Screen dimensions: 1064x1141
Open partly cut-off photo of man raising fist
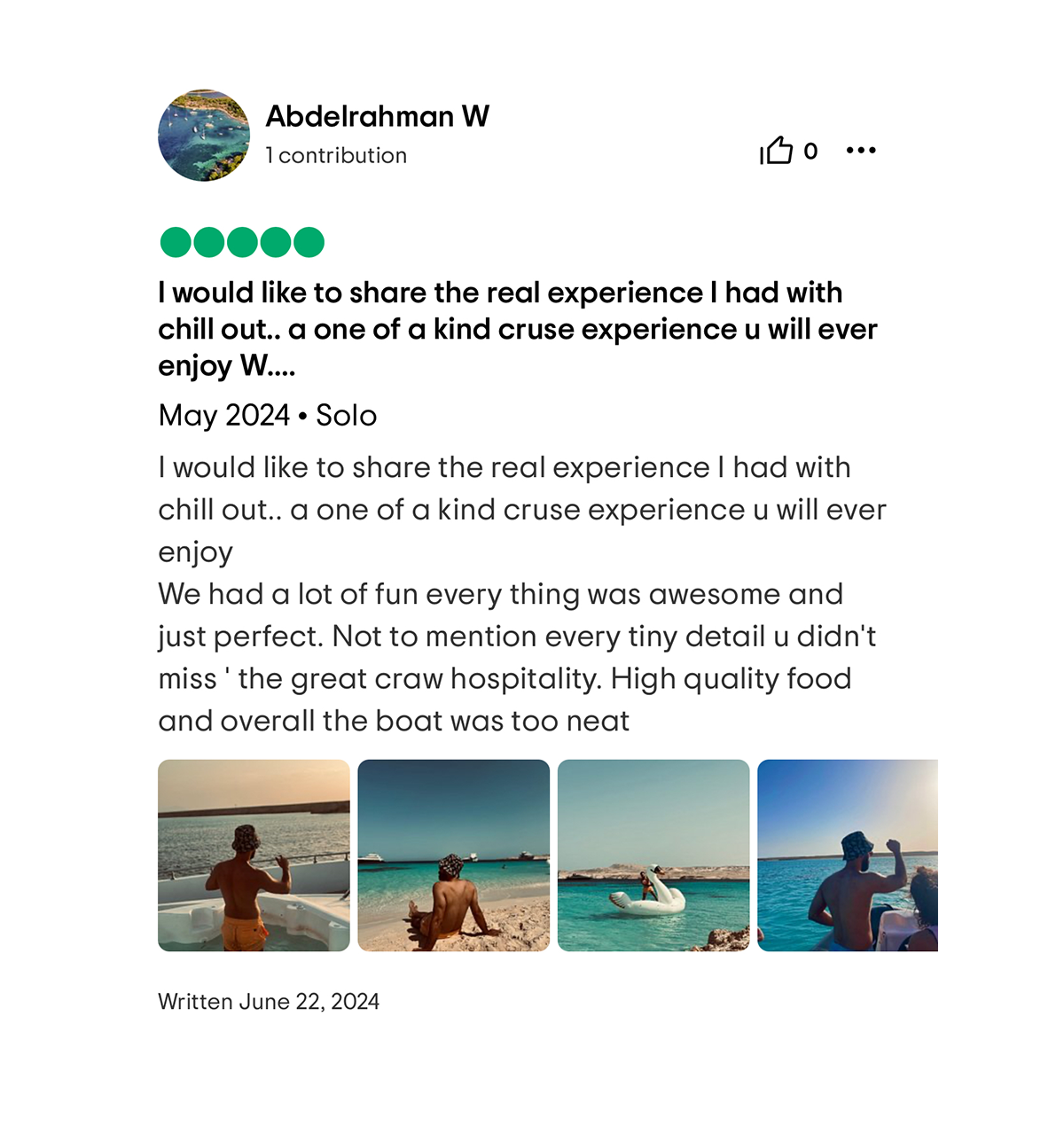click(x=848, y=856)
